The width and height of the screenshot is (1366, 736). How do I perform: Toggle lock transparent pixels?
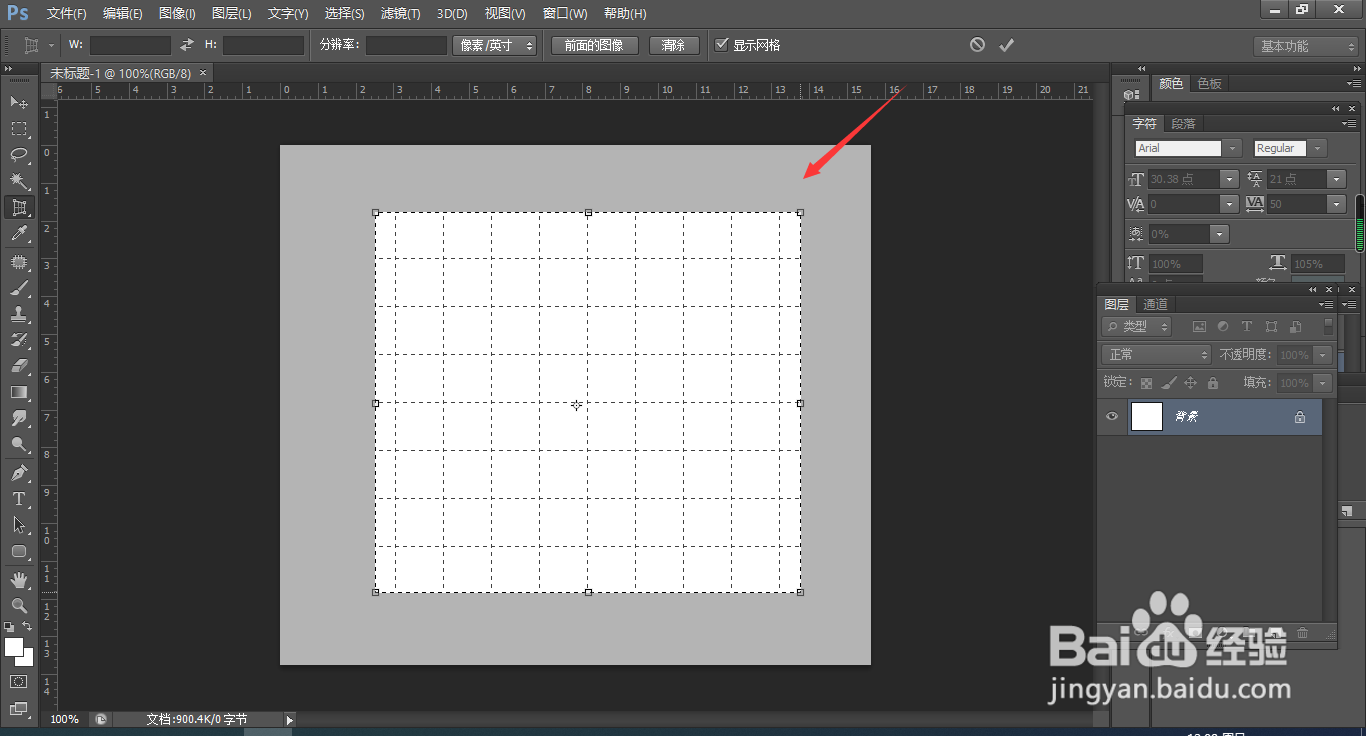coord(1146,383)
